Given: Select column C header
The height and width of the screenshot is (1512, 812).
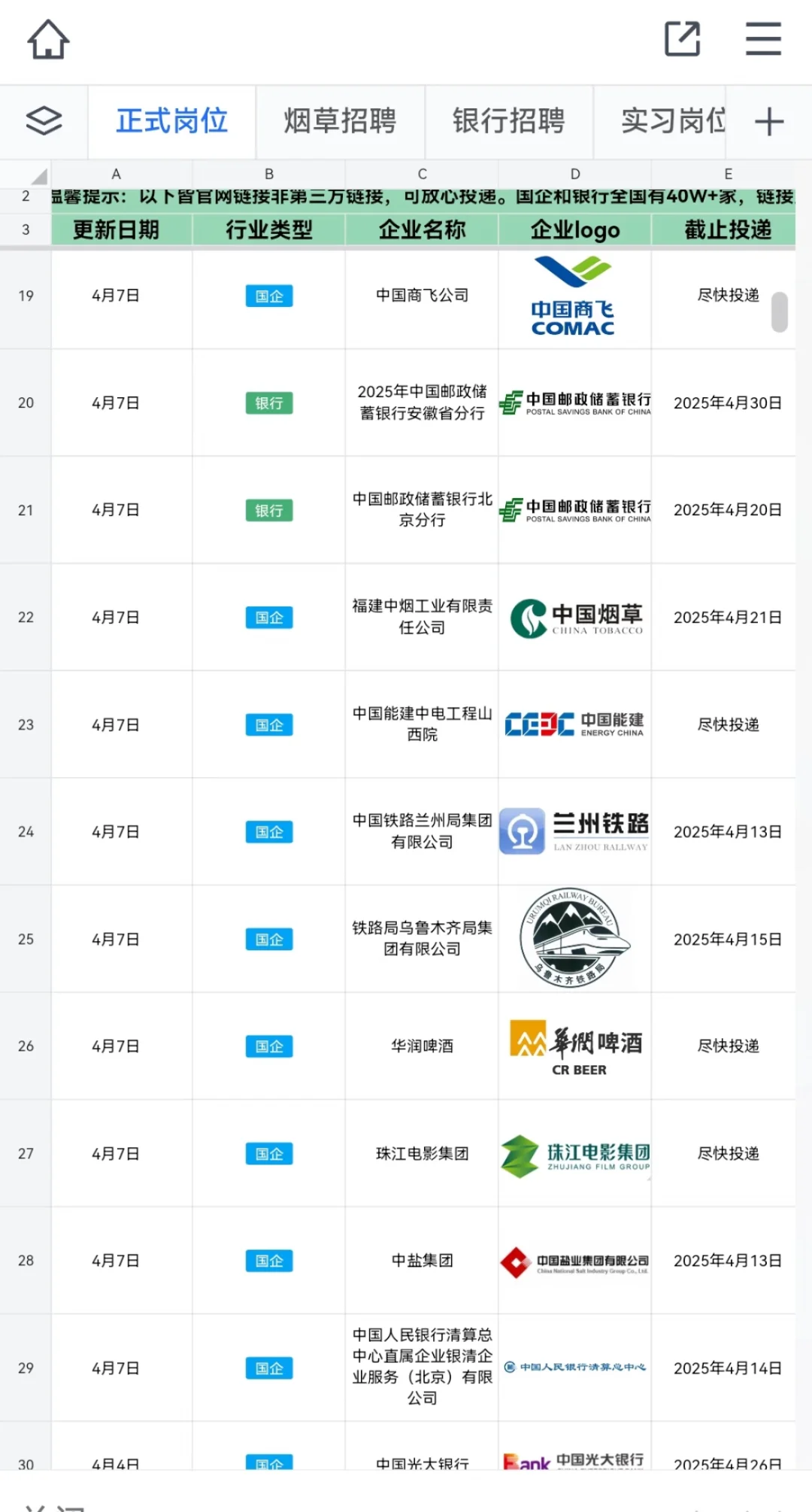Looking at the screenshot, I should point(423,174).
